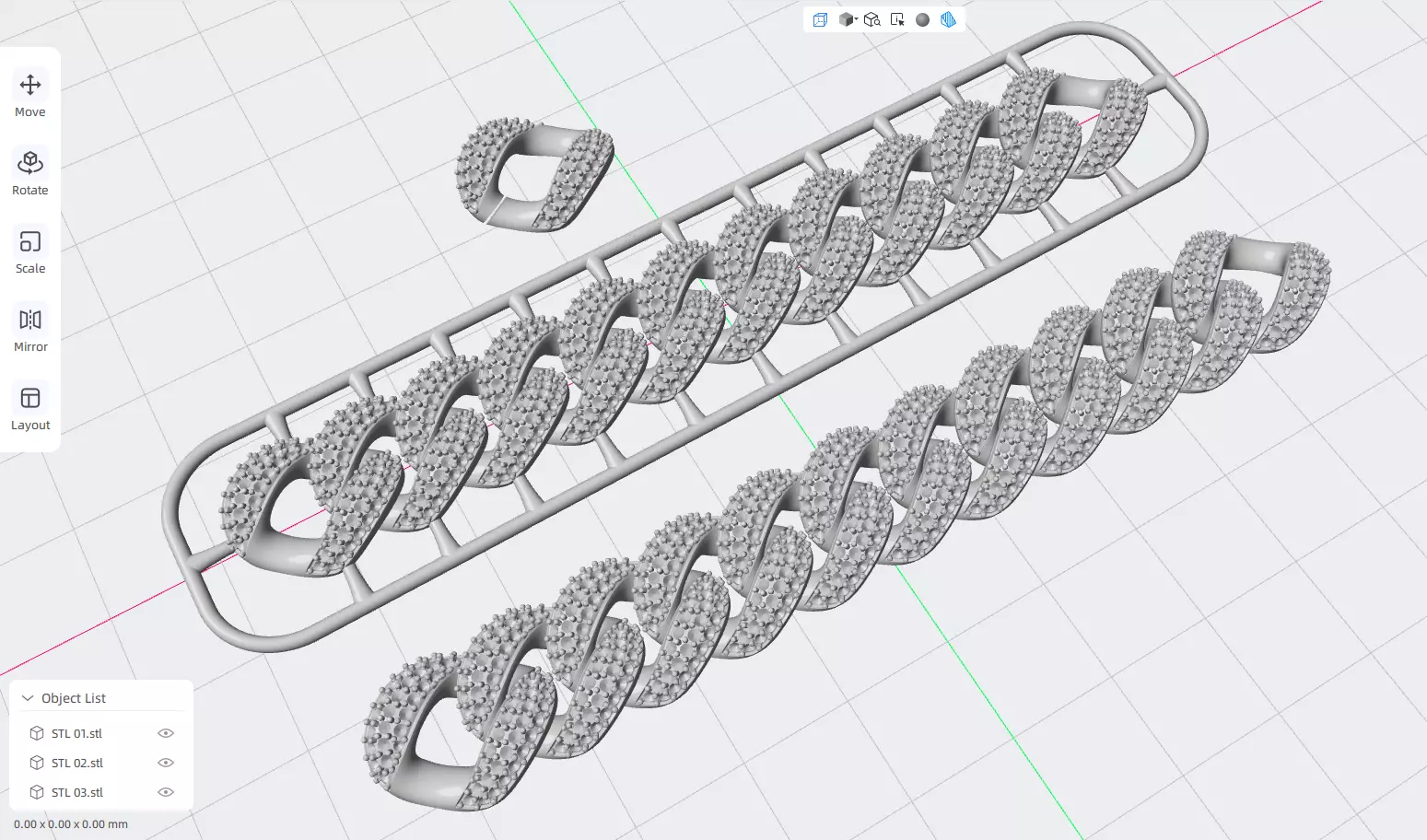This screenshot has width=1427, height=840.
Task: Select STL 03.stl in object list
Action: click(x=76, y=792)
